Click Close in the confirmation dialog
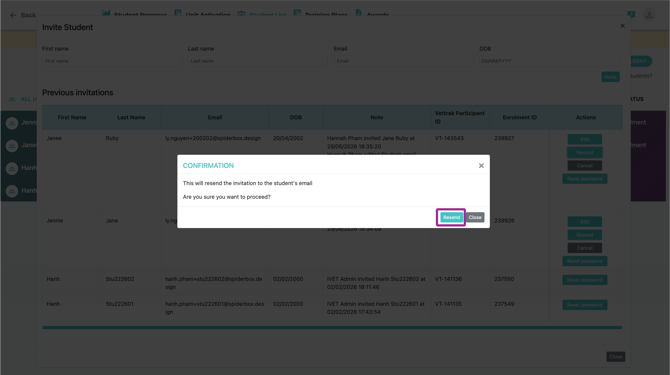The height and width of the screenshot is (375, 670). tap(475, 217)
